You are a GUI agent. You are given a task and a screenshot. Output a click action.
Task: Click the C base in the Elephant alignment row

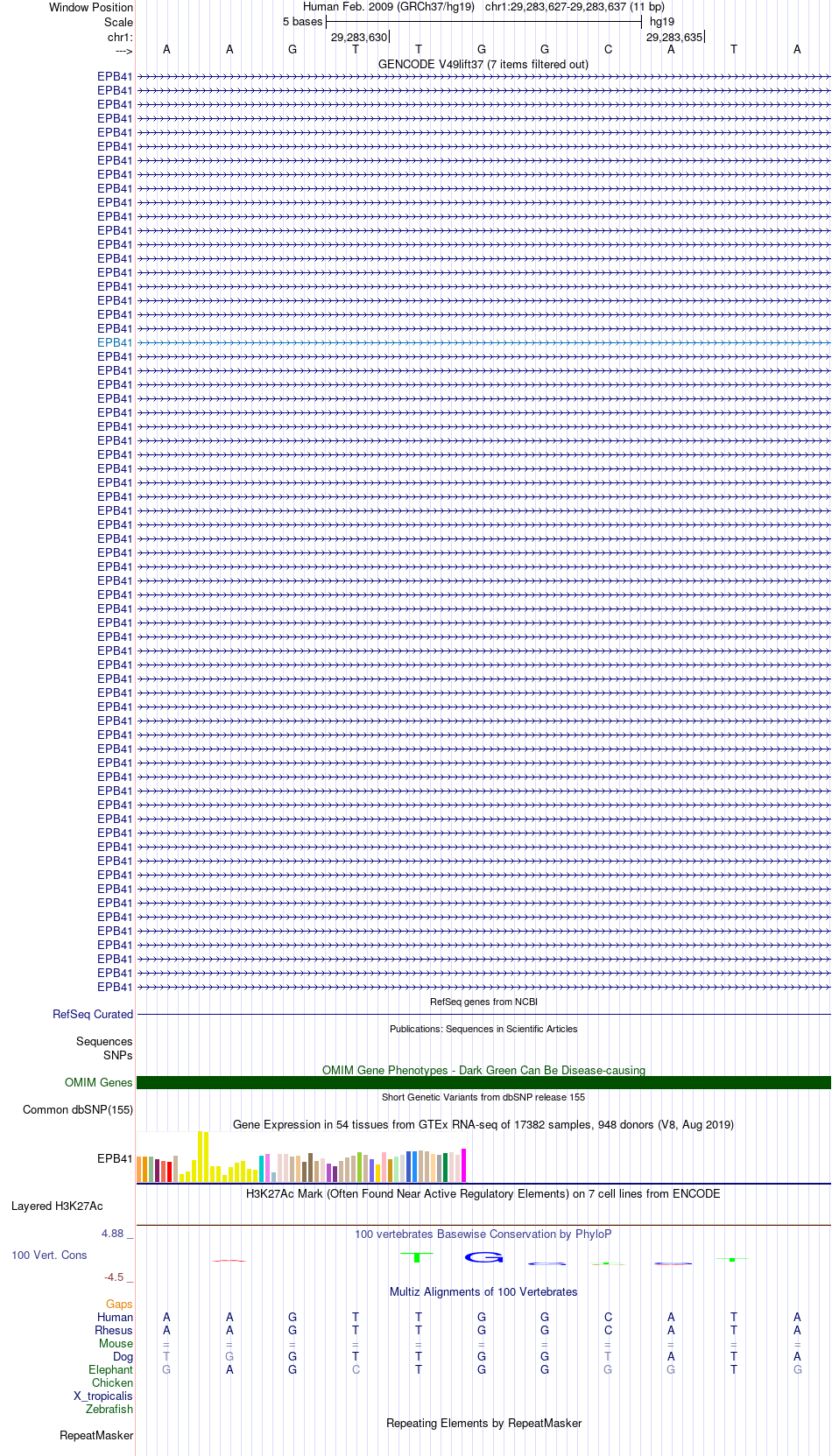[356, 1370]
